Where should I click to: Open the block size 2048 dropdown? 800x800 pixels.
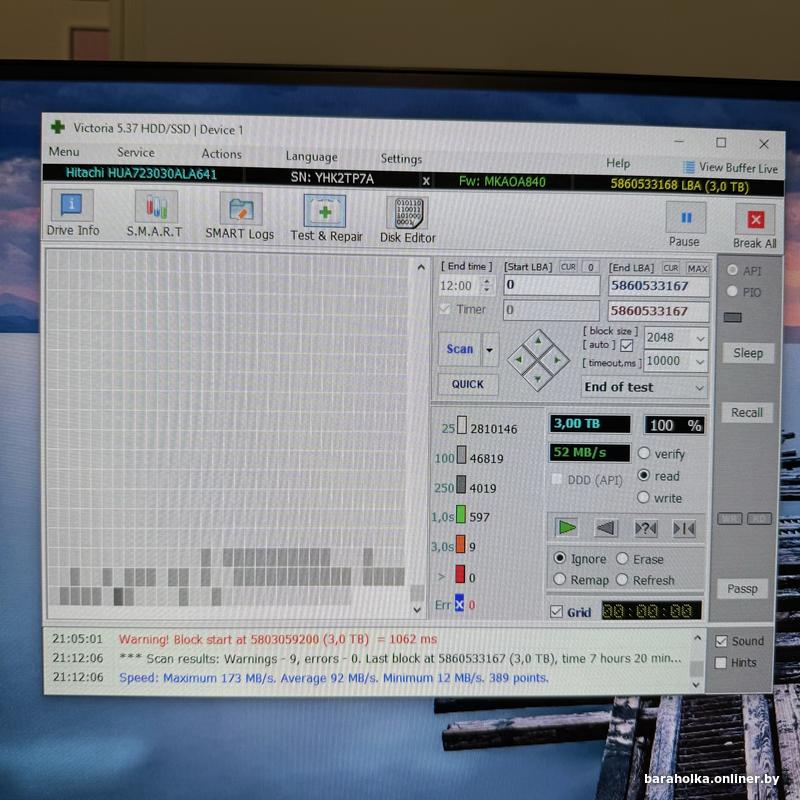click(700, 338)
